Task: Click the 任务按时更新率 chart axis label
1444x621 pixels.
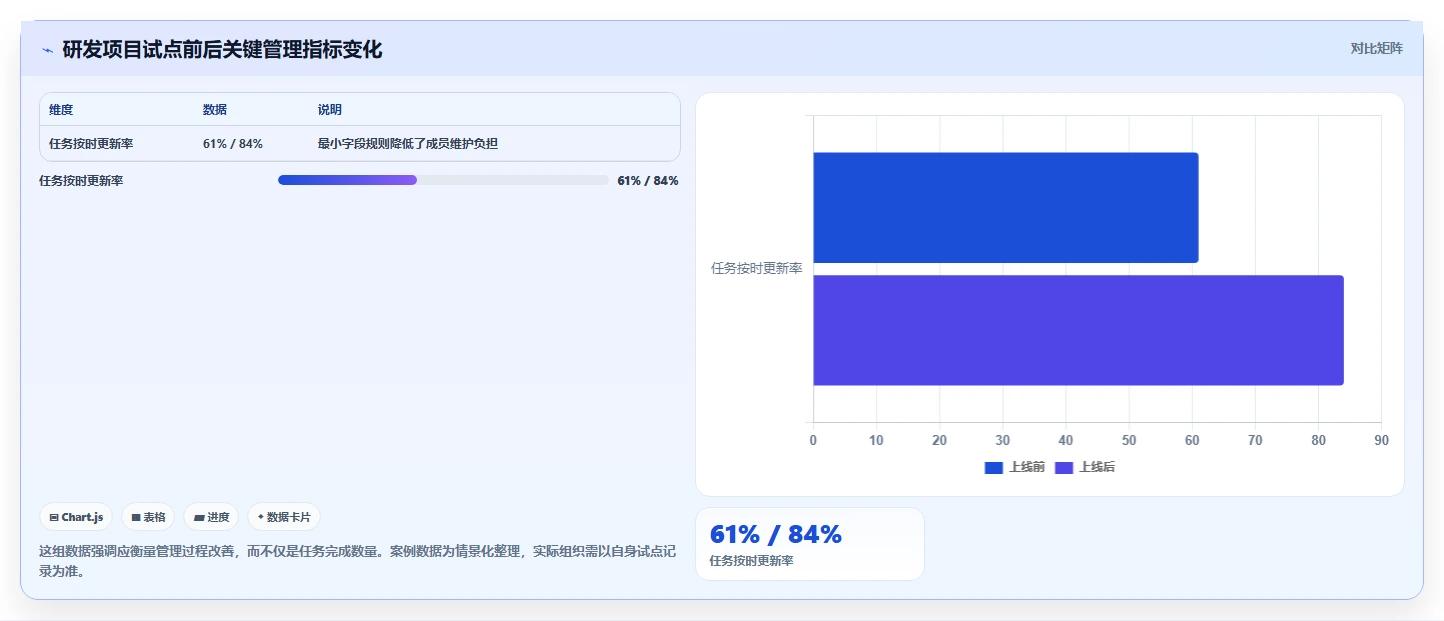Action: (756, 269)
